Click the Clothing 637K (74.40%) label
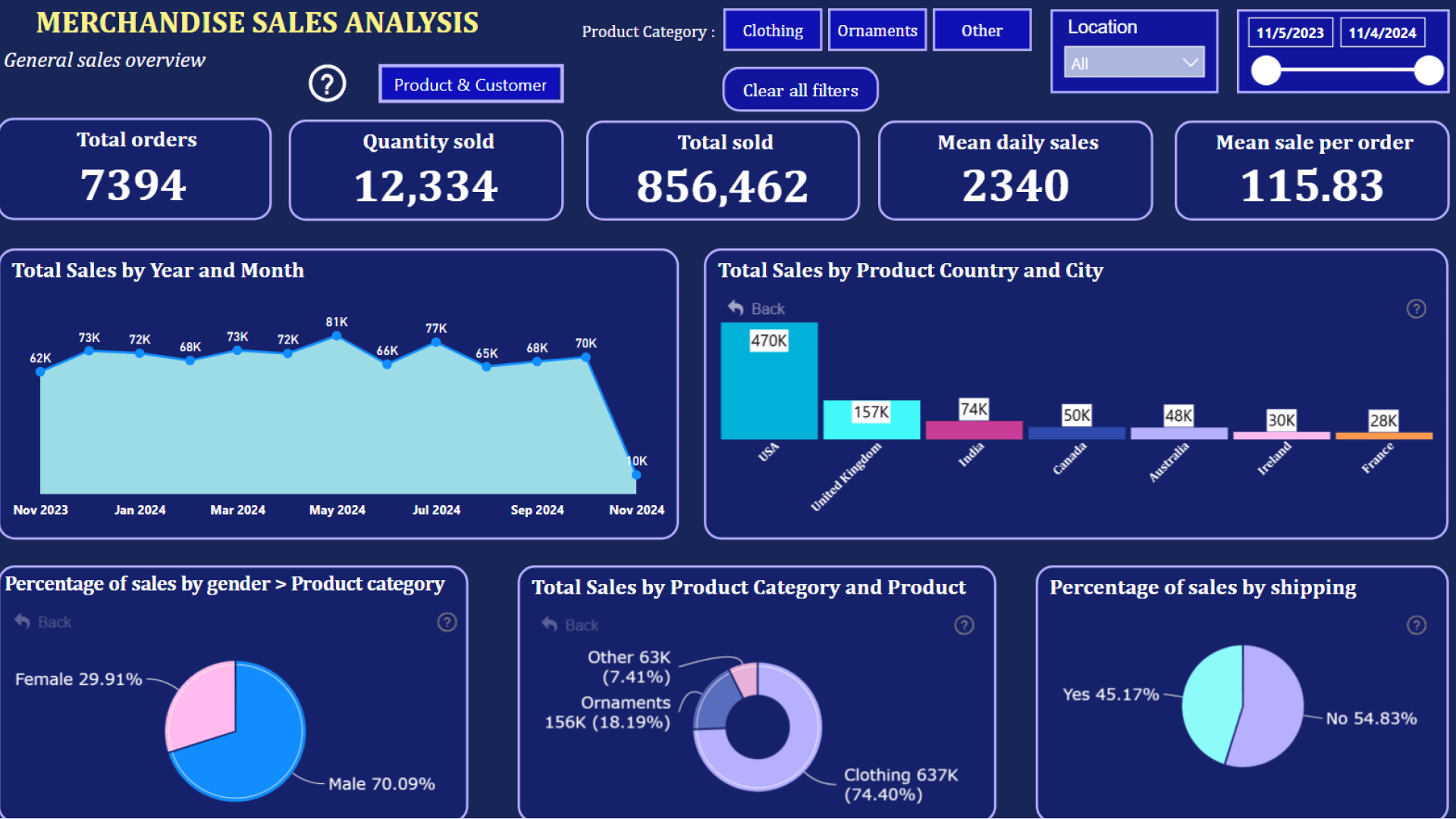 point(901,785)
